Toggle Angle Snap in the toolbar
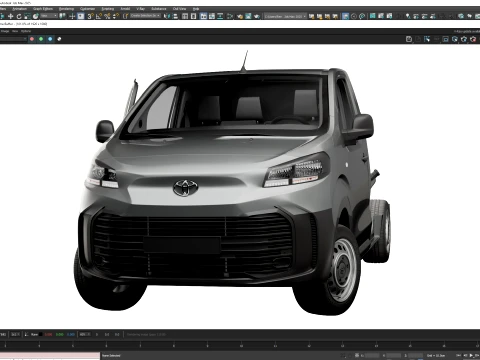This screenshot has height=360, width=480. tap(99, 16)
